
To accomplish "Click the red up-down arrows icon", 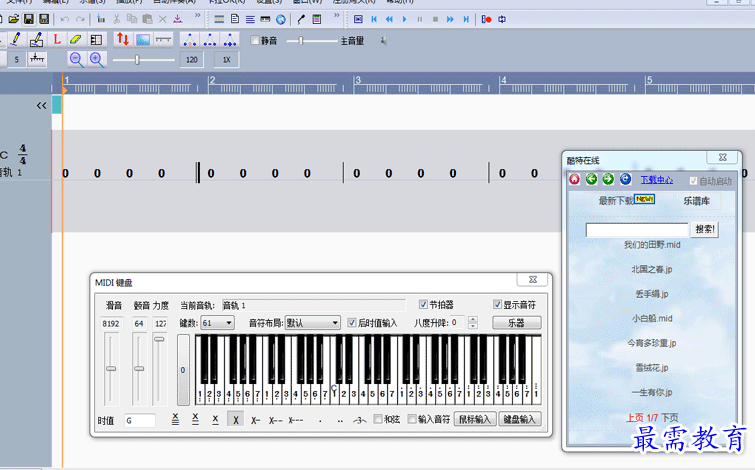I will click(x=123, y=39).
